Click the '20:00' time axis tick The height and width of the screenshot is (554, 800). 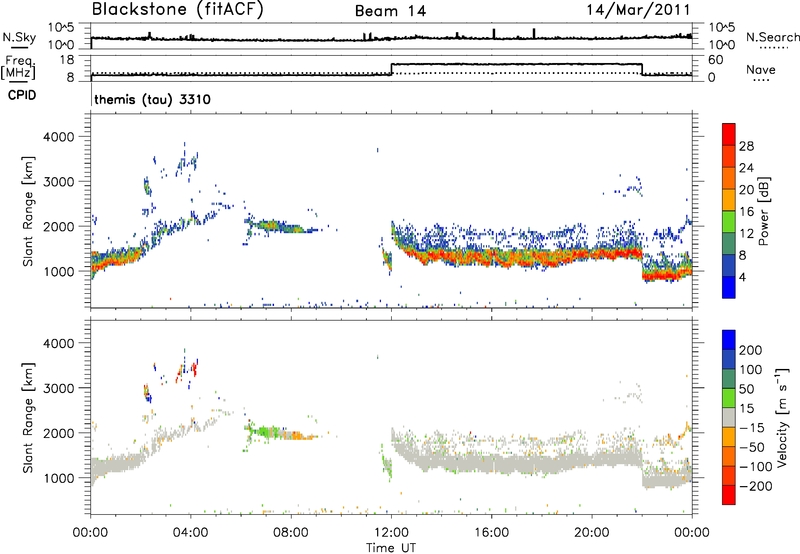click(x=592, y=533)
